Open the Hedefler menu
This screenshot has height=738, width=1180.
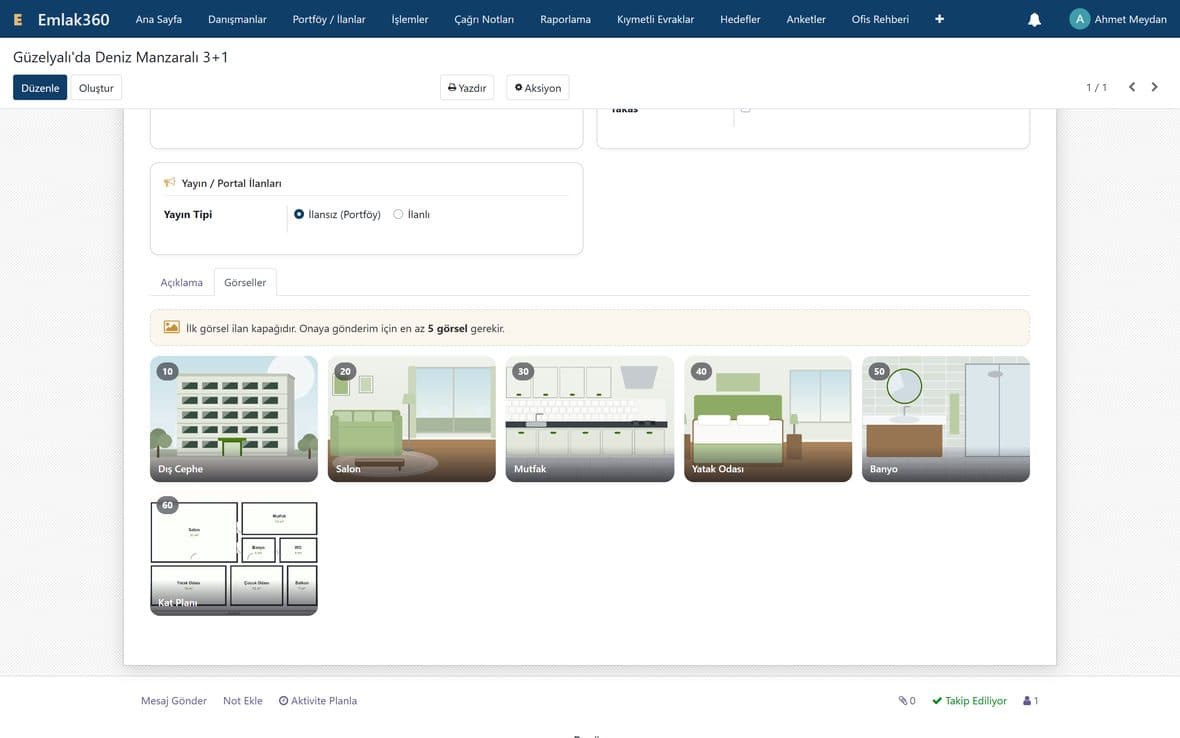[740, 19]
